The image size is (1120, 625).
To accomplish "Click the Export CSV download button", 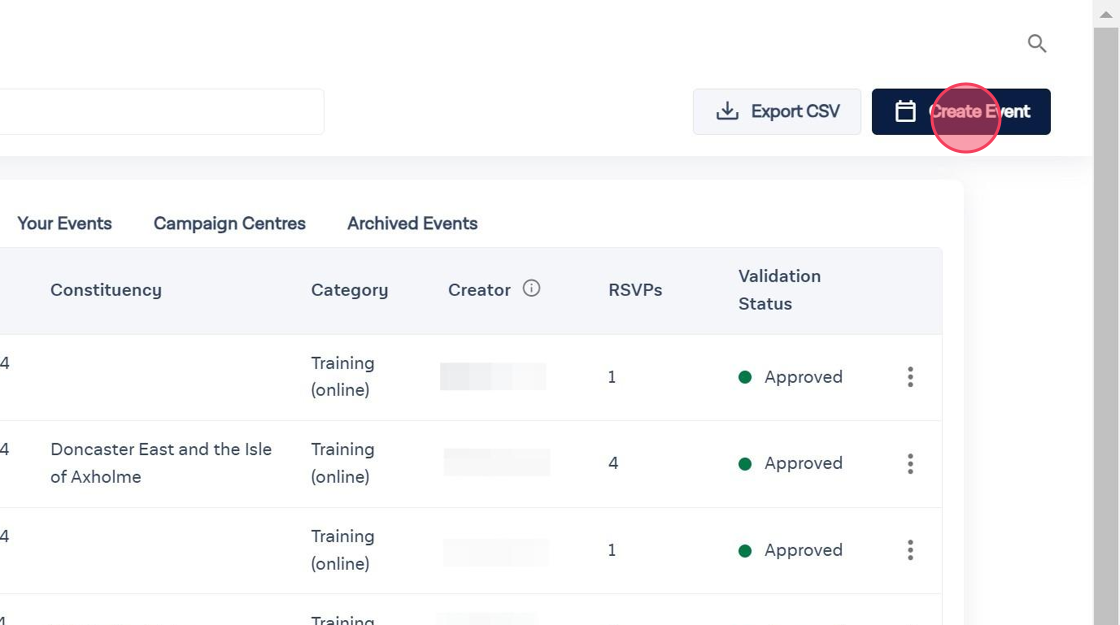I will click(x=777, y=111).
